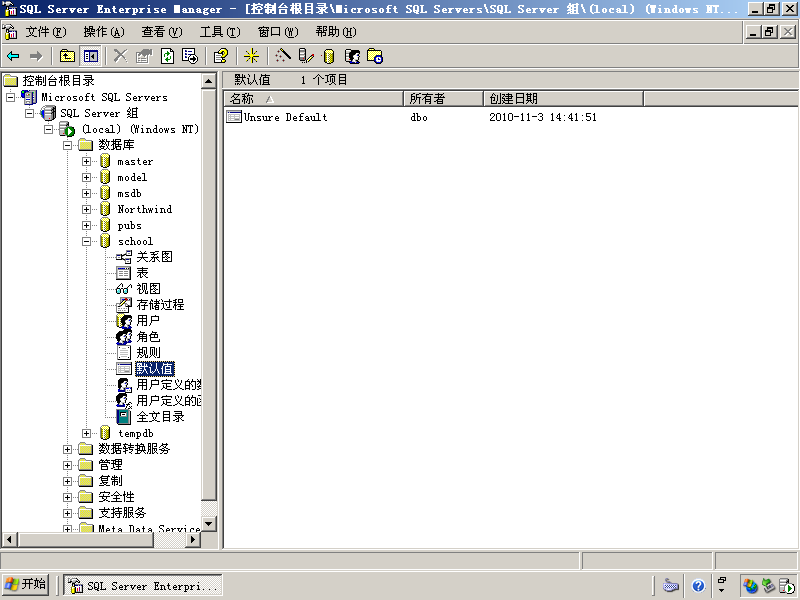Select the 规则 rules node

point(148,353)
